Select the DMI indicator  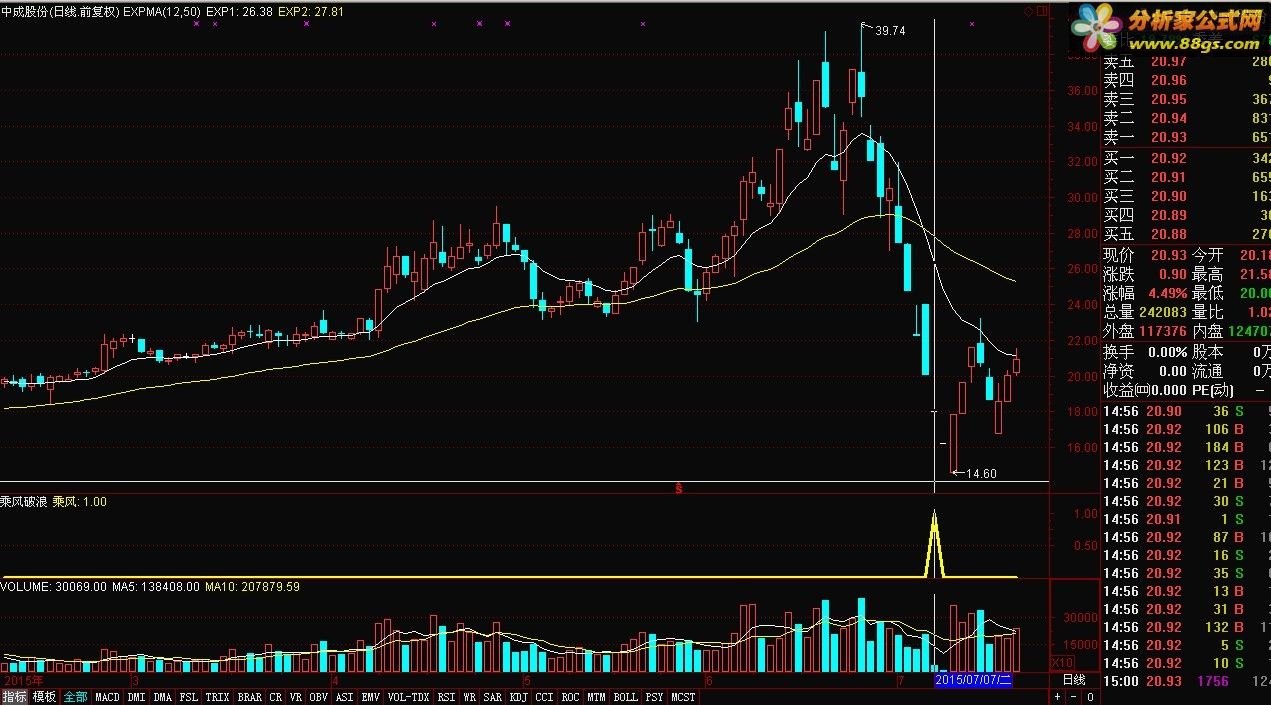tap(135, 697)
